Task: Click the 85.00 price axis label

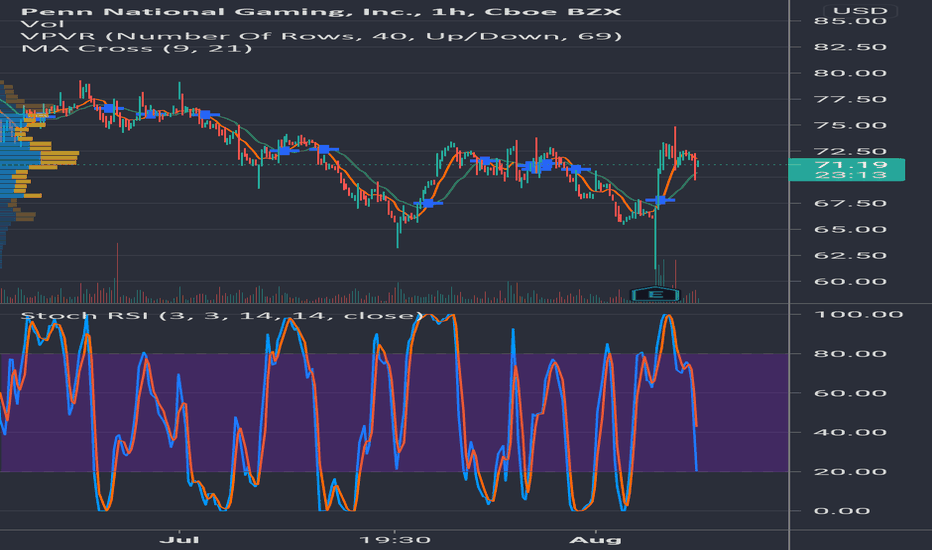Action: tap(850, 21)
